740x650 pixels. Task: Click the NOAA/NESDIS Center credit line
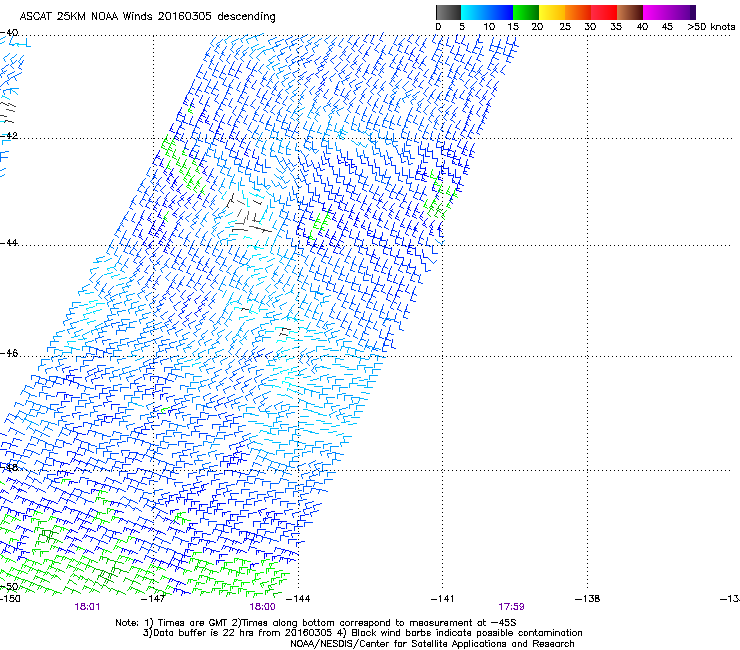point(432,644)
